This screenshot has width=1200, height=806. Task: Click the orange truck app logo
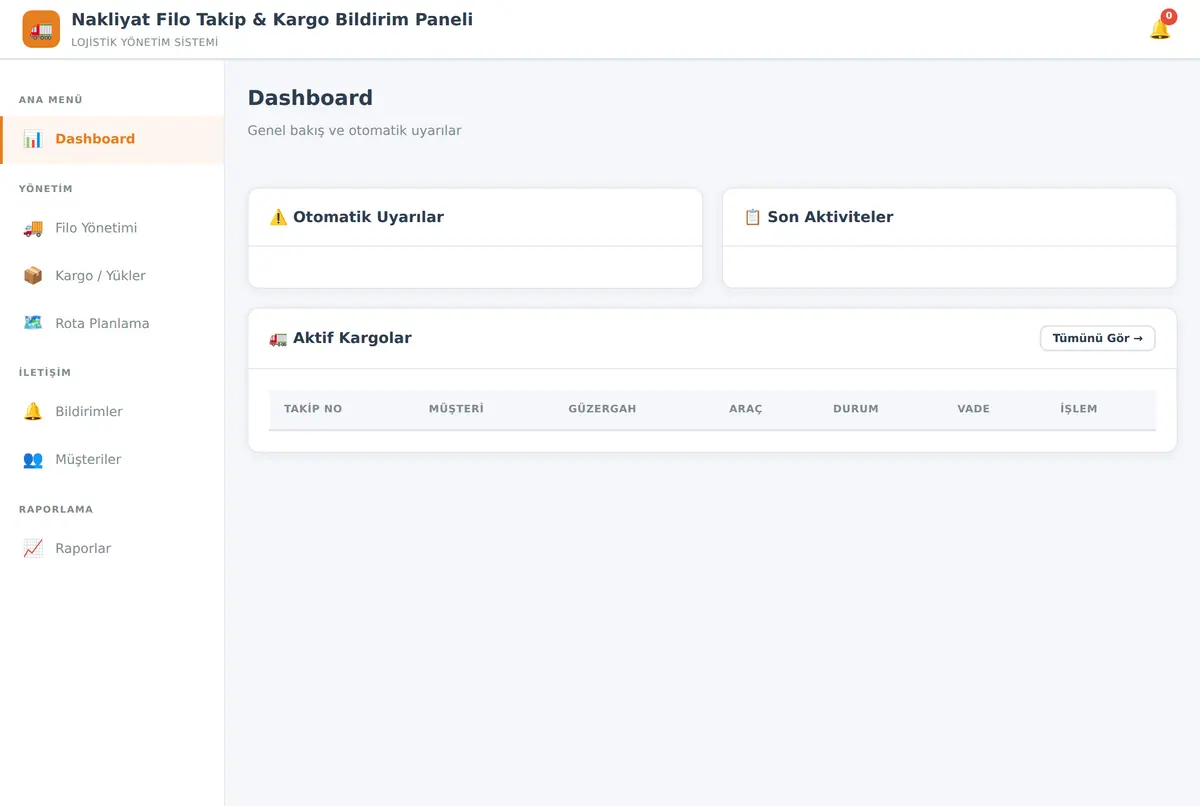pos(41,29)
